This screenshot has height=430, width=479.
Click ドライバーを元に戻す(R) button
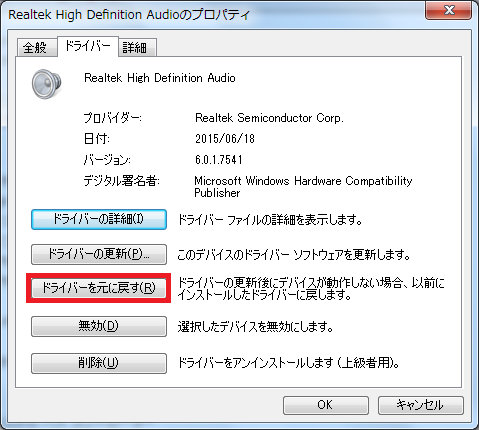coord(99,288)
